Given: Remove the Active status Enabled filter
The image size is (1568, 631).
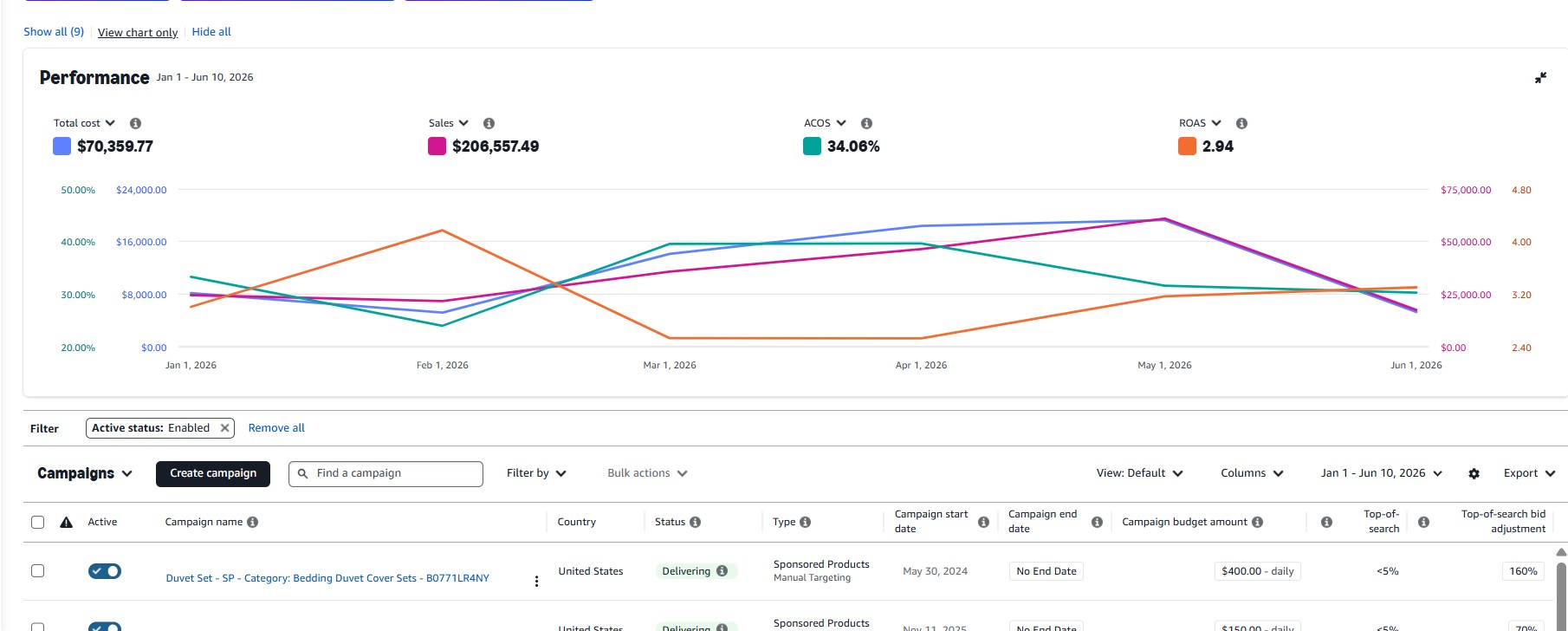Looking at the screenshot, I should 224,428.
